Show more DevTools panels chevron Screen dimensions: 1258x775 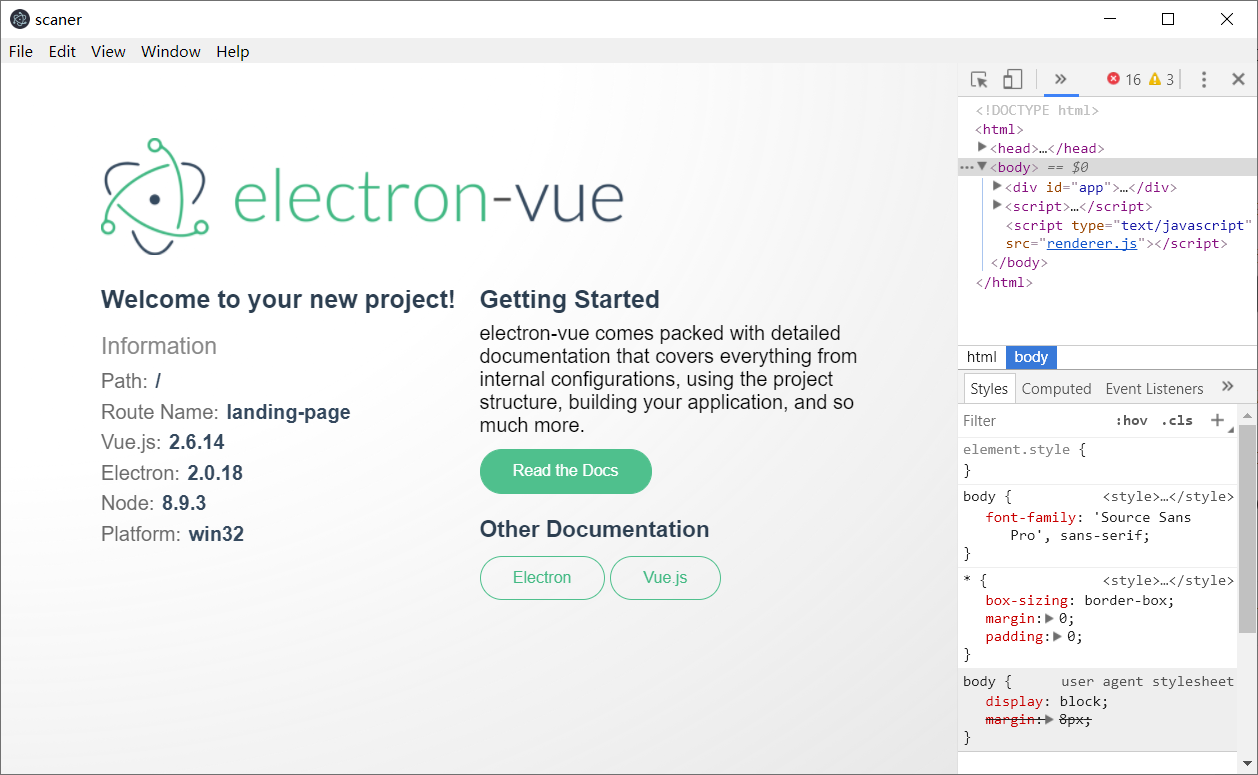1061,79
